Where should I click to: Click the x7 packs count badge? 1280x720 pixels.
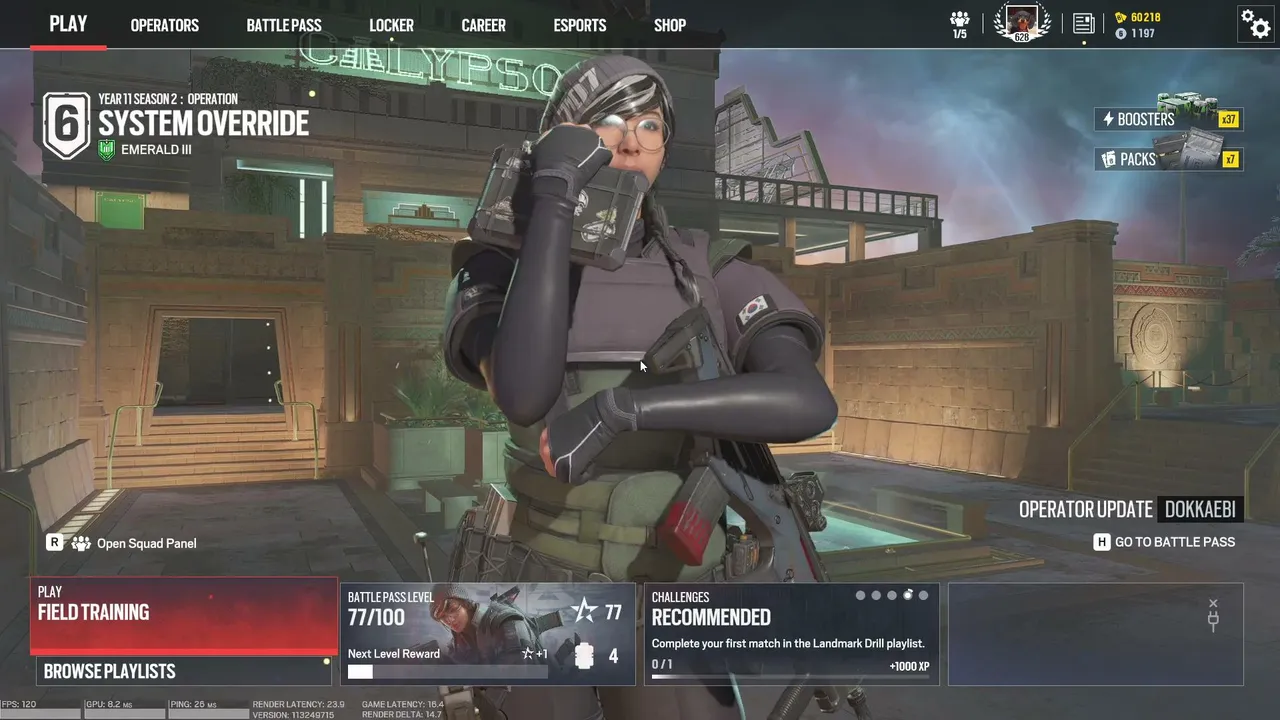(1231, 159)
